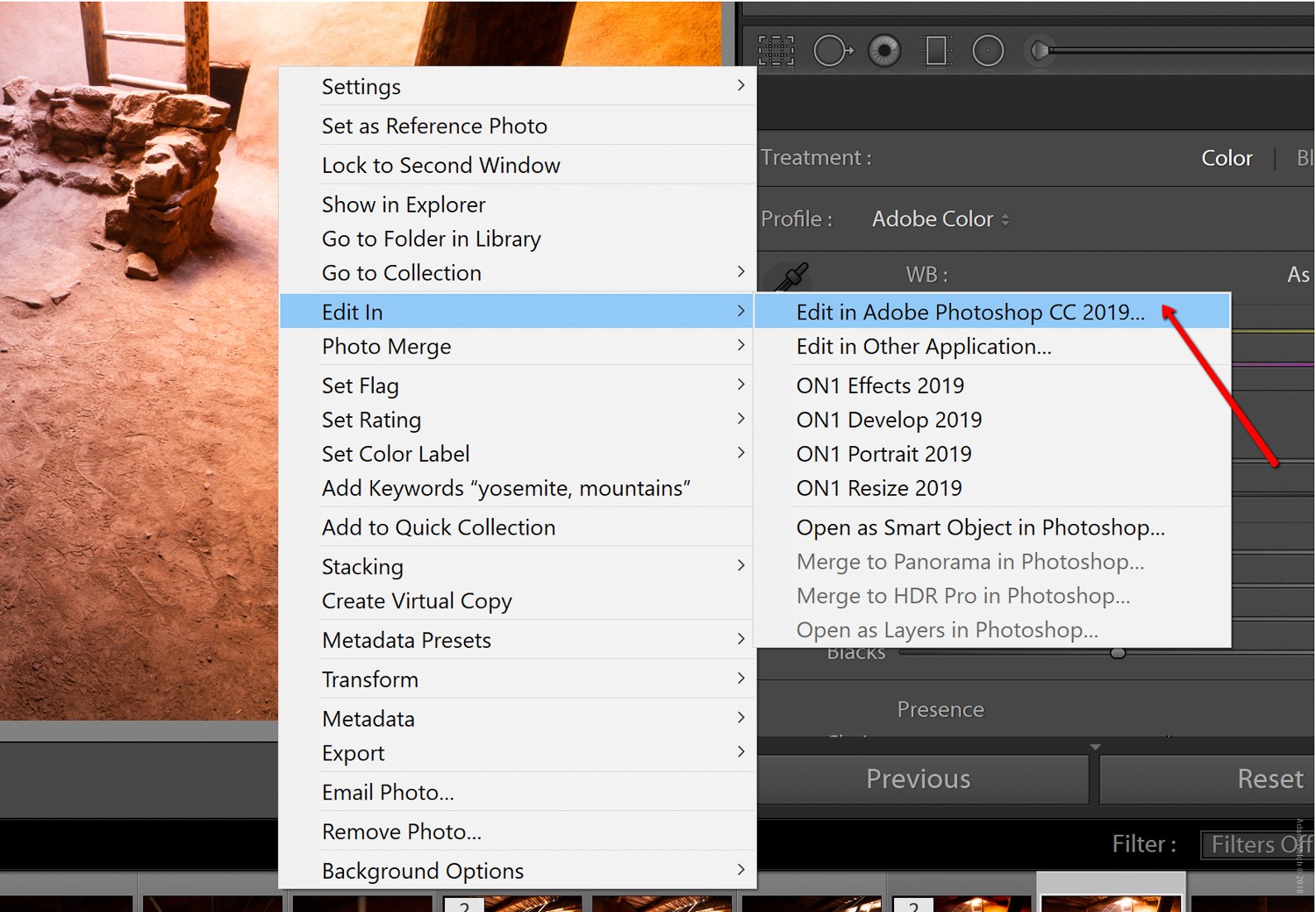Select the Crop Overlay tool
This screenshot has height=912, width=1316.
point(776,51)
